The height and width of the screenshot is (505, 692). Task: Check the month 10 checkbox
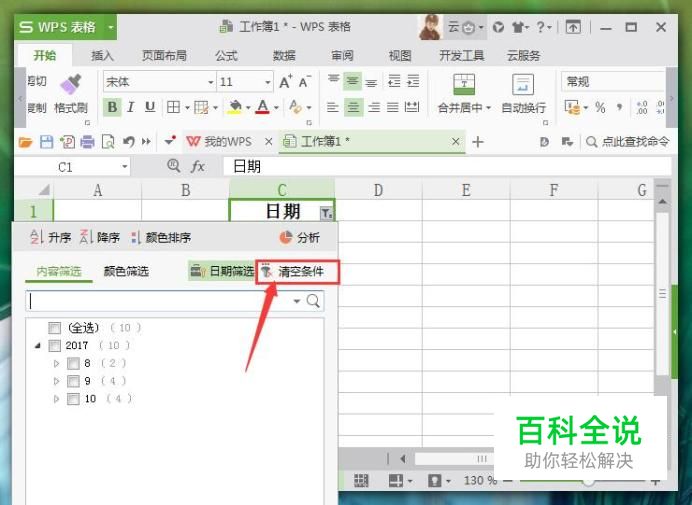[x=73, y=399]
